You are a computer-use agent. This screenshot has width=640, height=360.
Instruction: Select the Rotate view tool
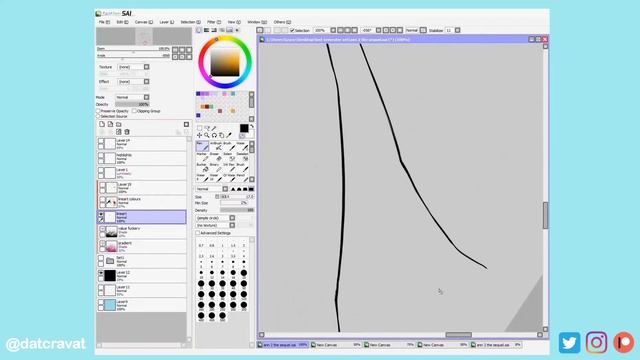click(214, 135)
